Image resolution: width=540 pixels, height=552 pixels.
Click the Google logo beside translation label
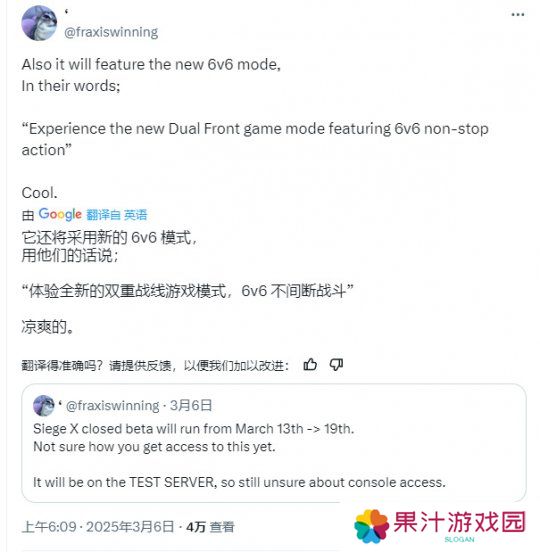click(60, 214)
